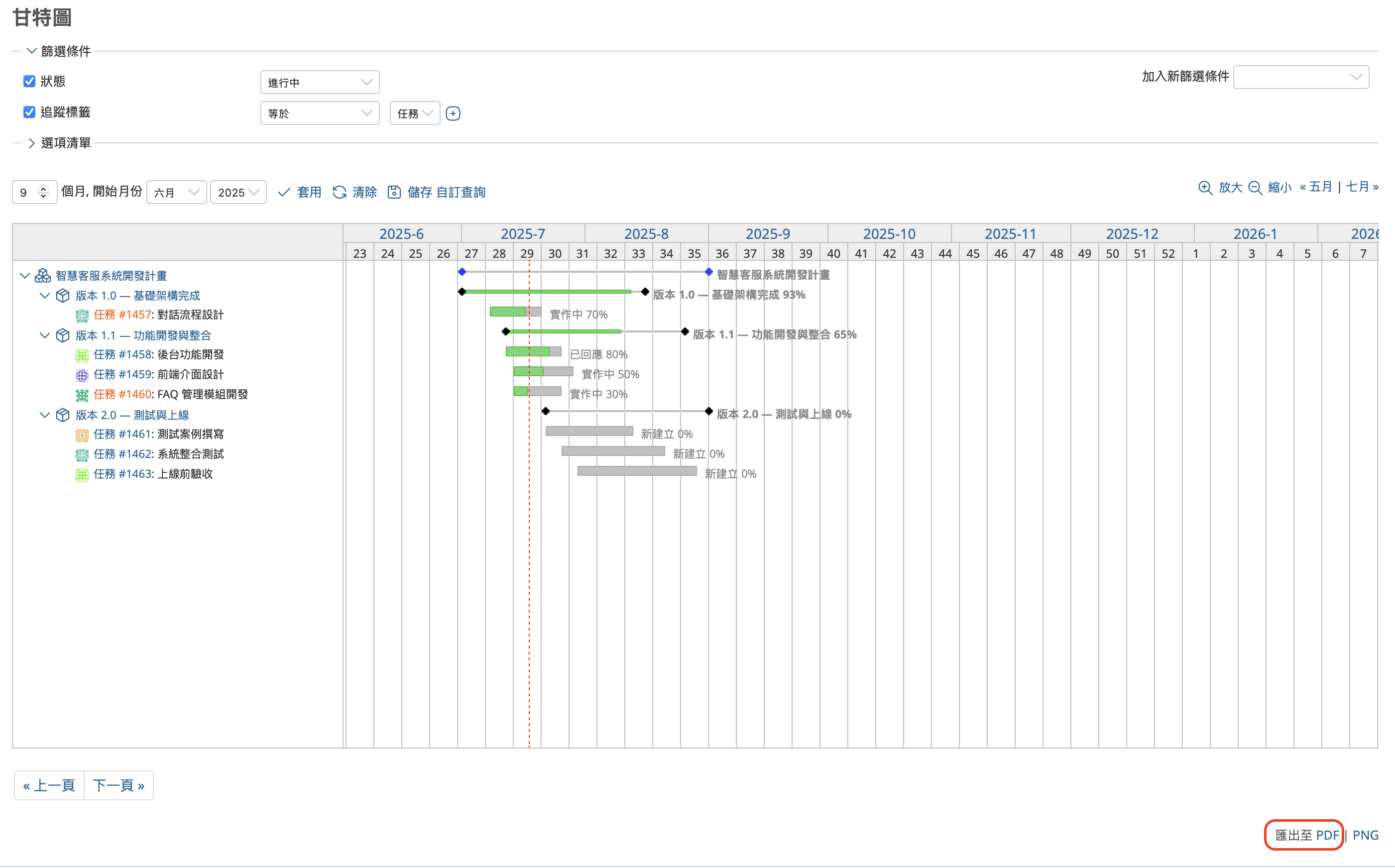Open the 2025 year dropdown
The width and height of the screenshot is (1395, 868).
point(238,192)
